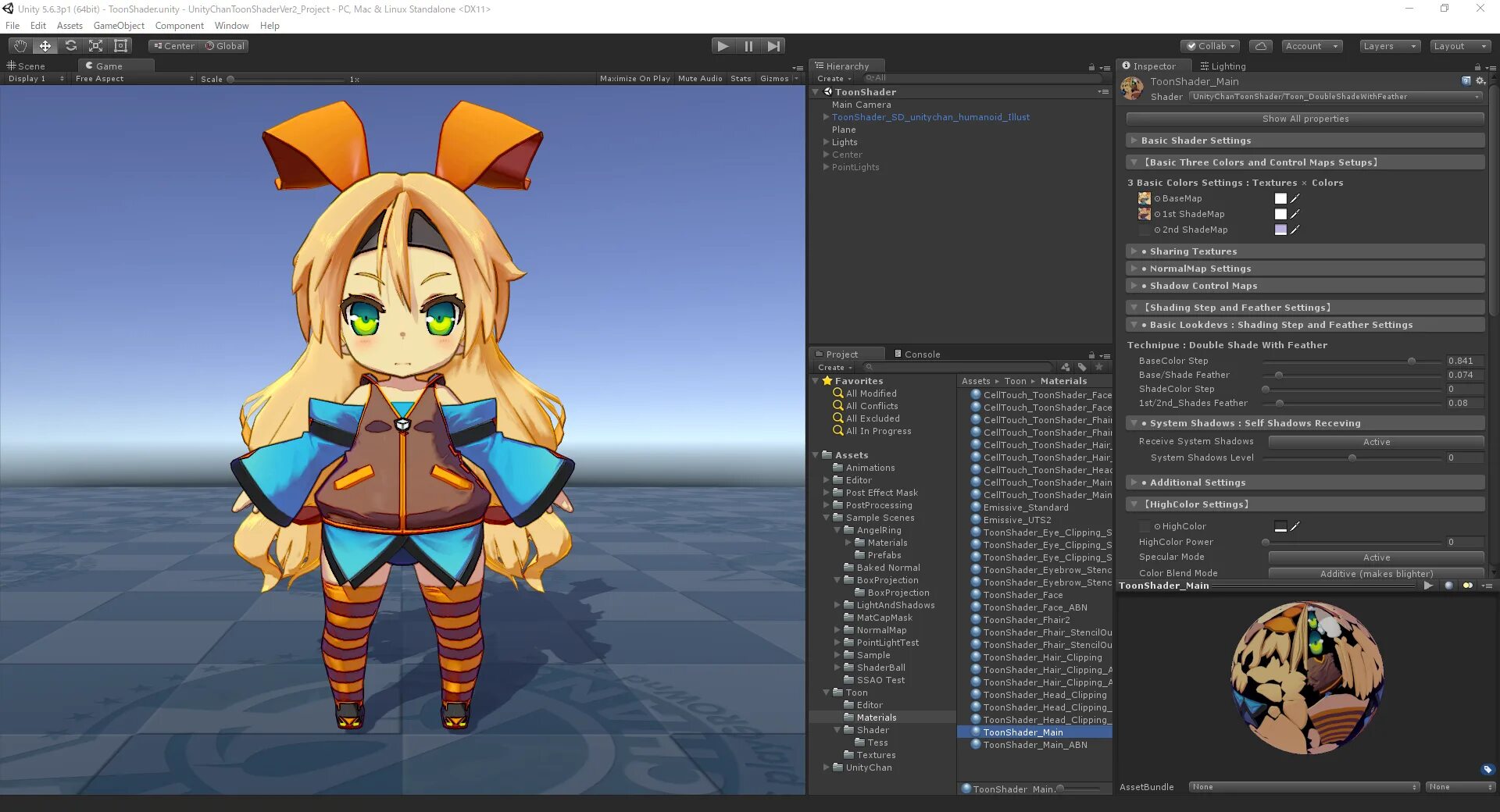
Task: Collapse the HighColor Settings section
Action: (1305, 504)
